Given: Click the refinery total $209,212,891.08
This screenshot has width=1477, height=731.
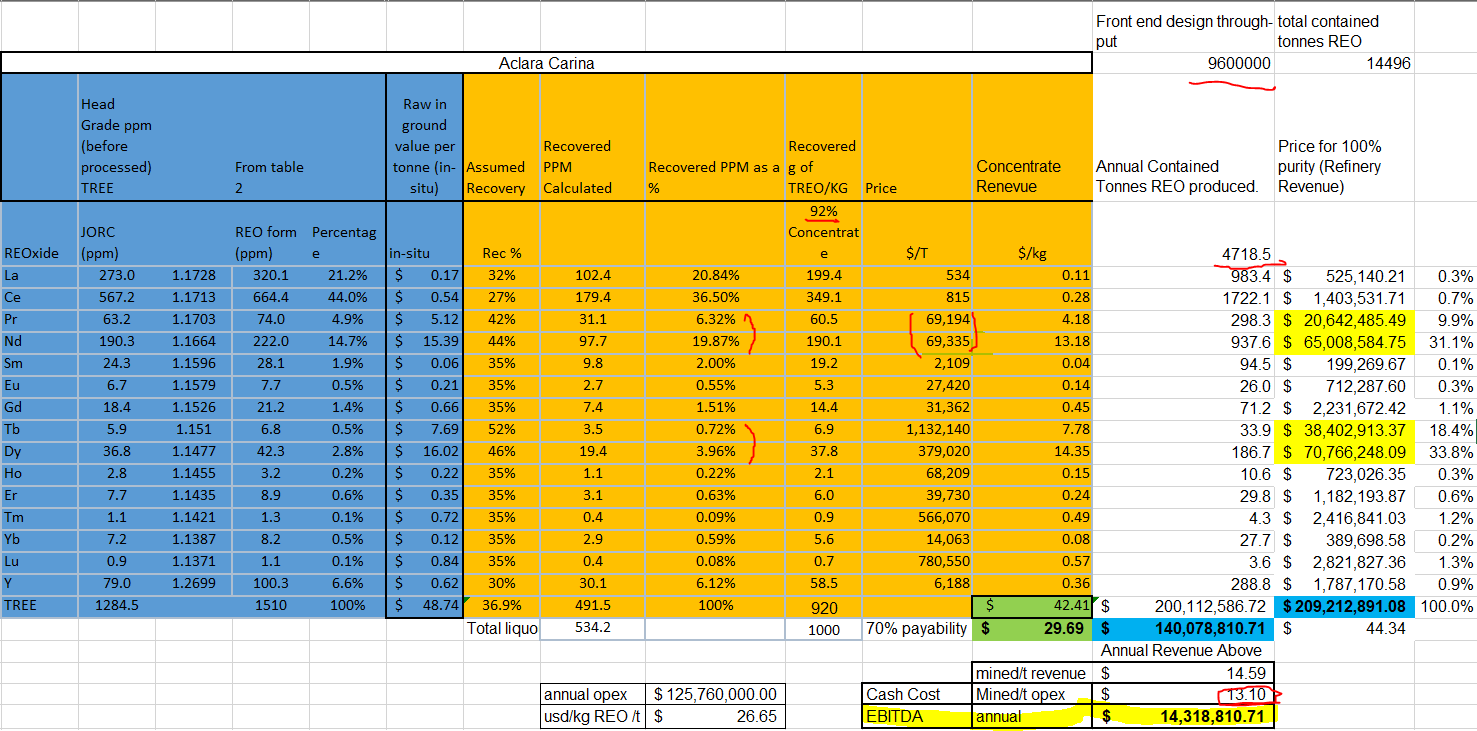Looking at the screenshot, I should click(1344, 605).
